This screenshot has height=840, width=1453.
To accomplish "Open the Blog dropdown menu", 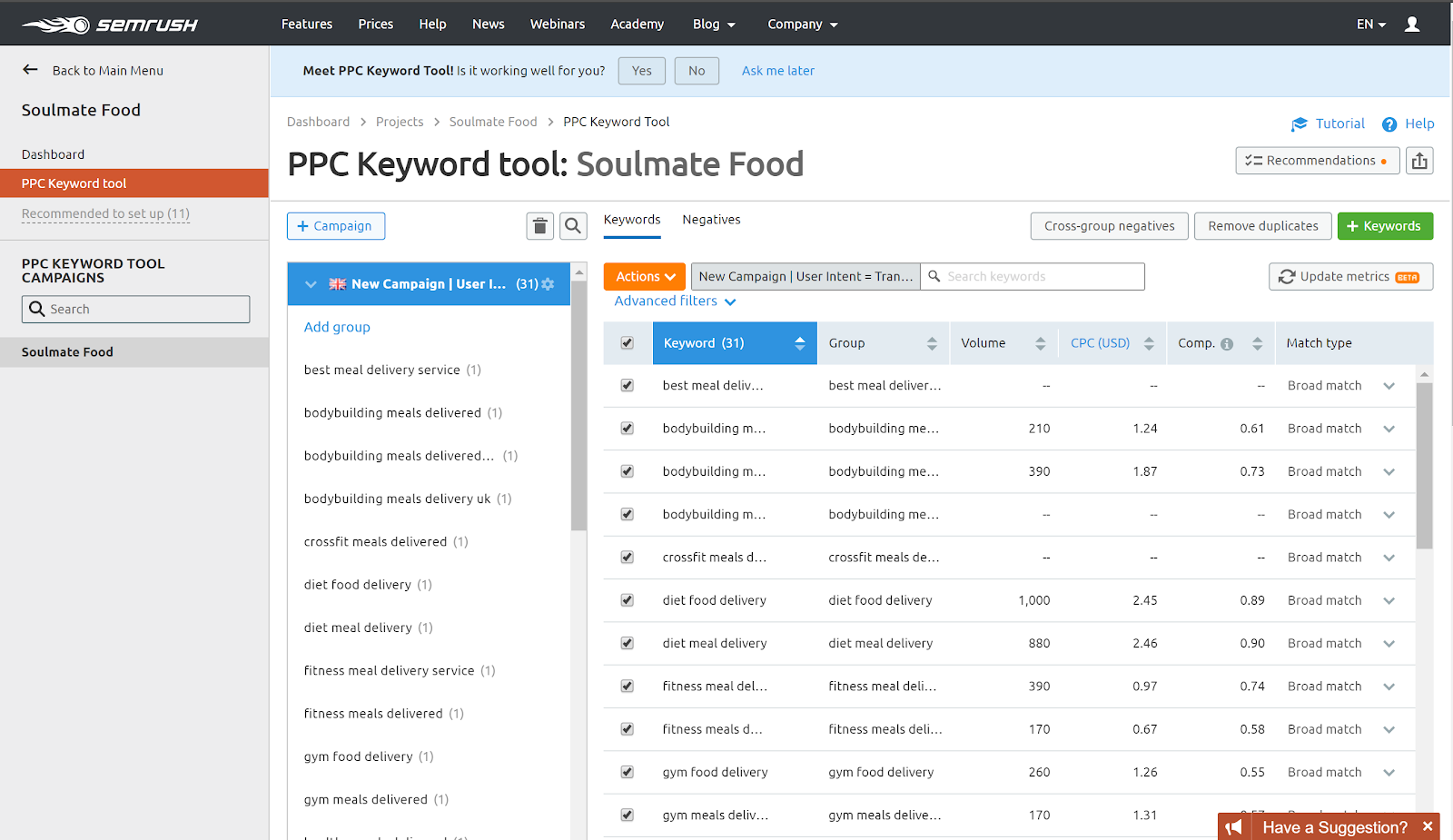I will point(714,25).
